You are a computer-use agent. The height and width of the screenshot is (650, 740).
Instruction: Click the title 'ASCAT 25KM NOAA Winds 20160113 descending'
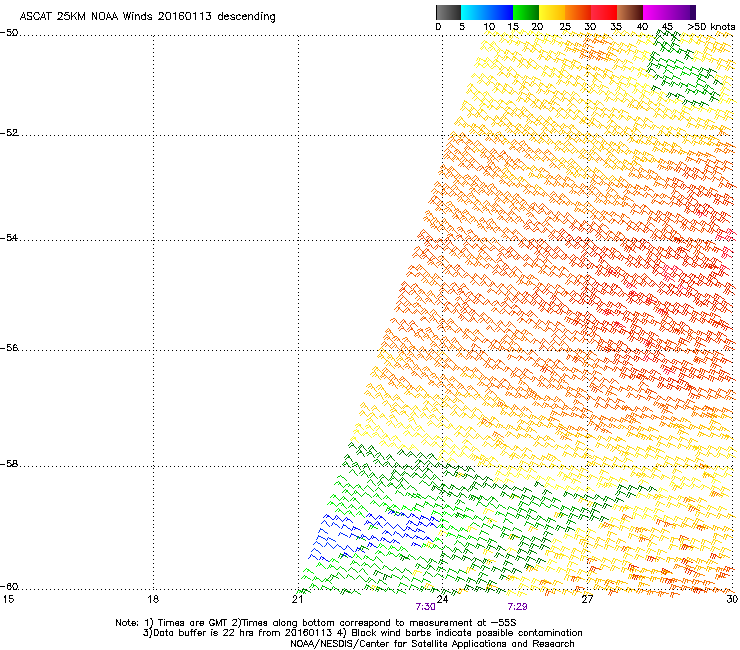(147, 16)
